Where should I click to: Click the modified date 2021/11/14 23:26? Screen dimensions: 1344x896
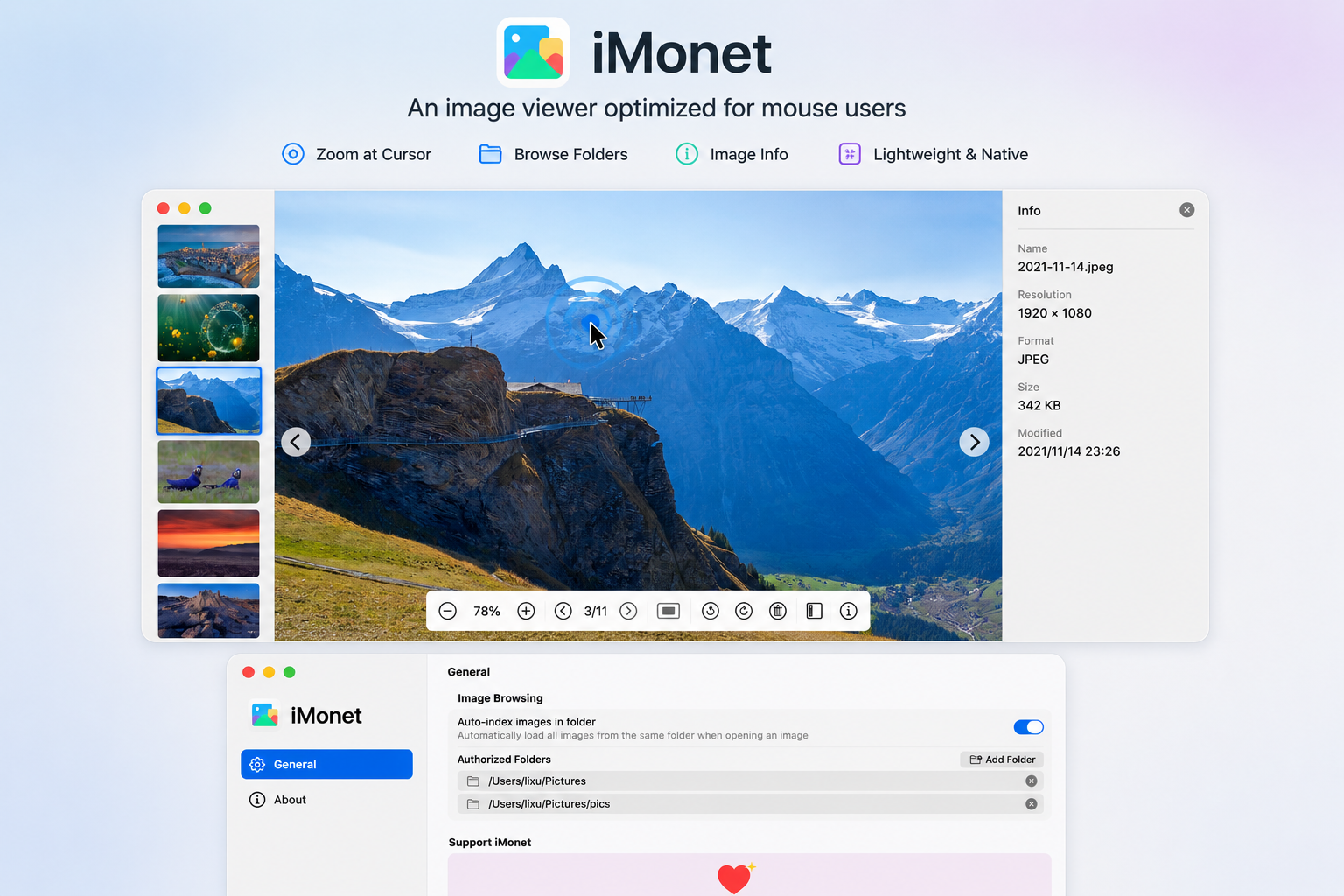1069,451
